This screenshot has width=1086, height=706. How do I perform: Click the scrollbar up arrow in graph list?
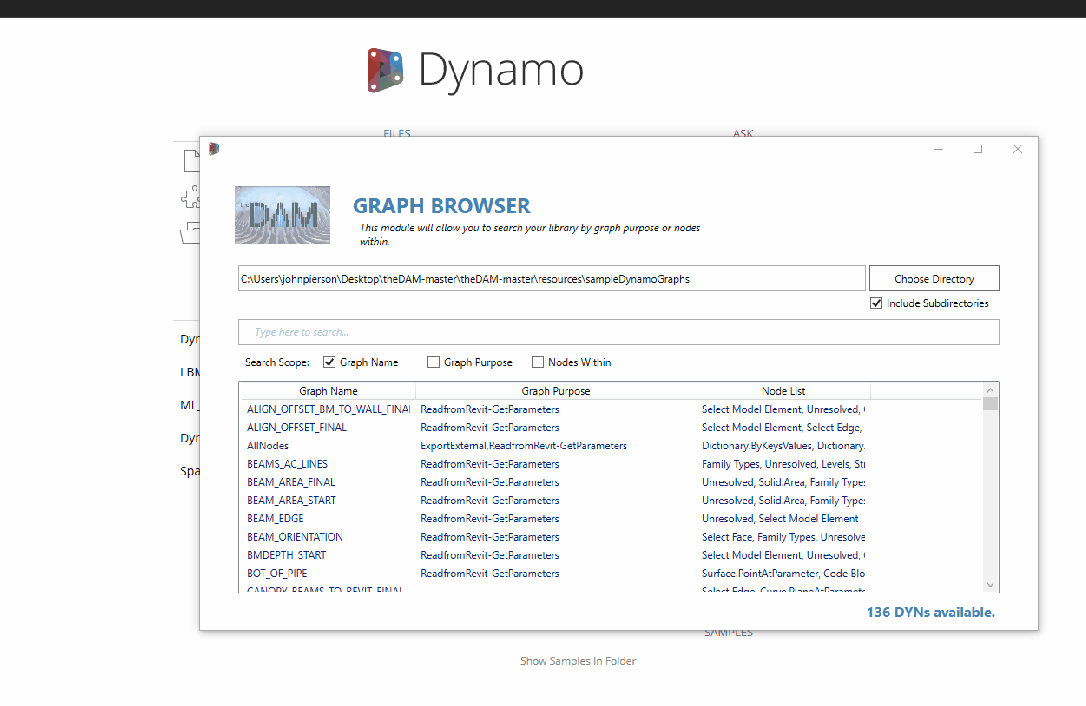(x=990, y=390)
